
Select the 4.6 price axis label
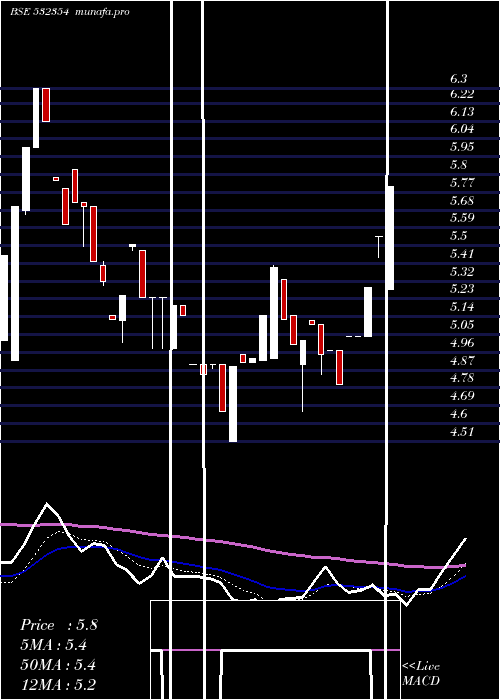(x=458, y=414)
